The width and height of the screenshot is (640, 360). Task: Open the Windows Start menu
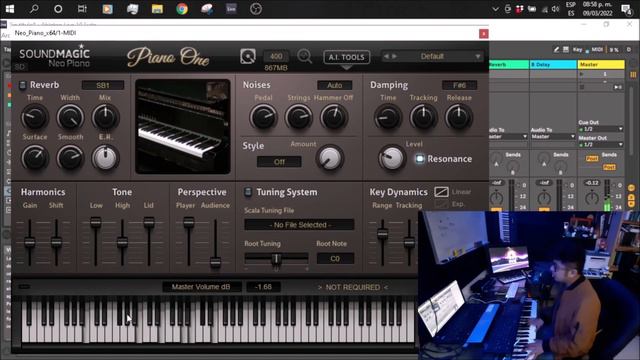[9, 9]
